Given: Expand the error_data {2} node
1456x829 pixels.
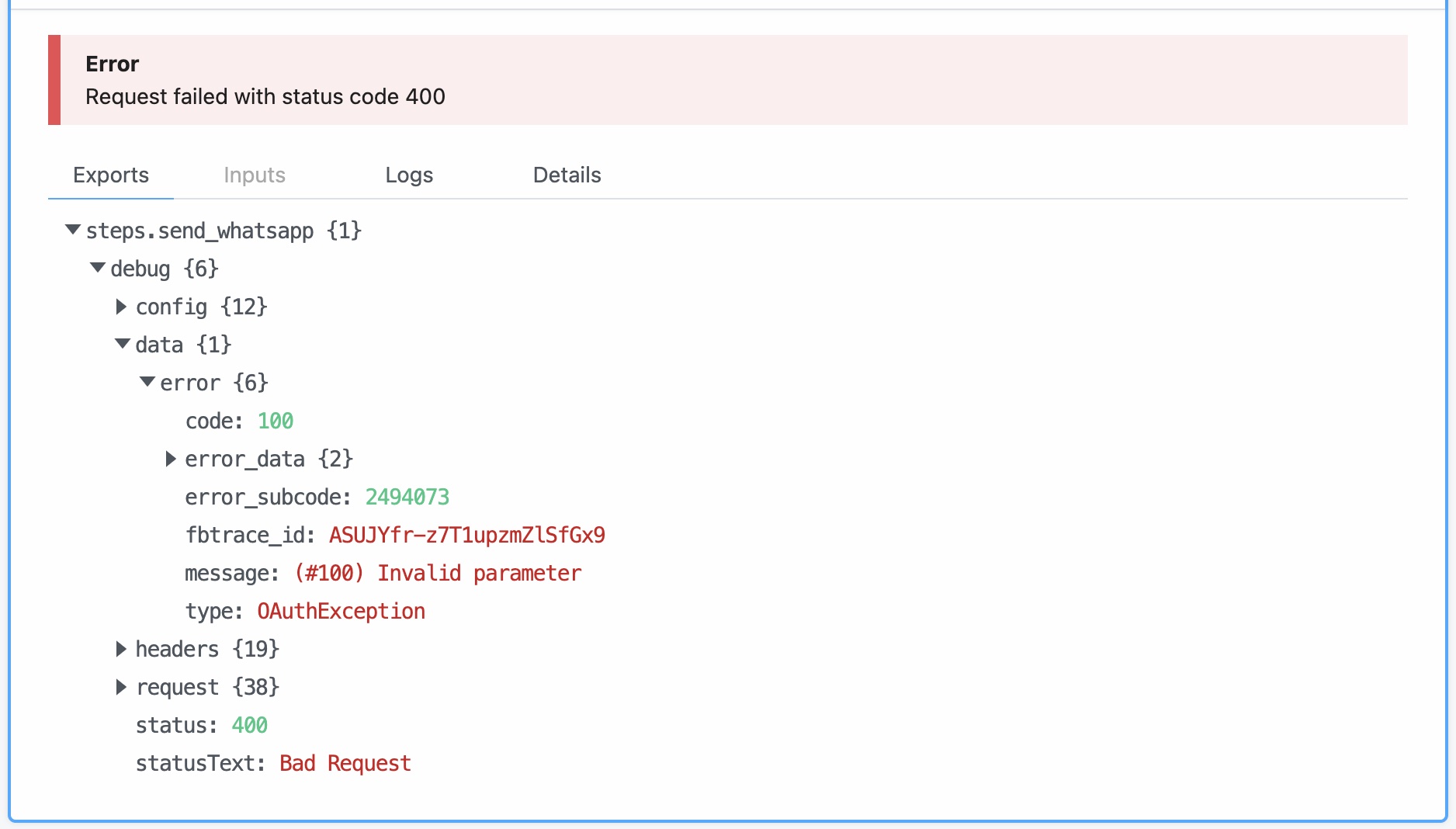Looking at the screenshot, I should point(171,458).
